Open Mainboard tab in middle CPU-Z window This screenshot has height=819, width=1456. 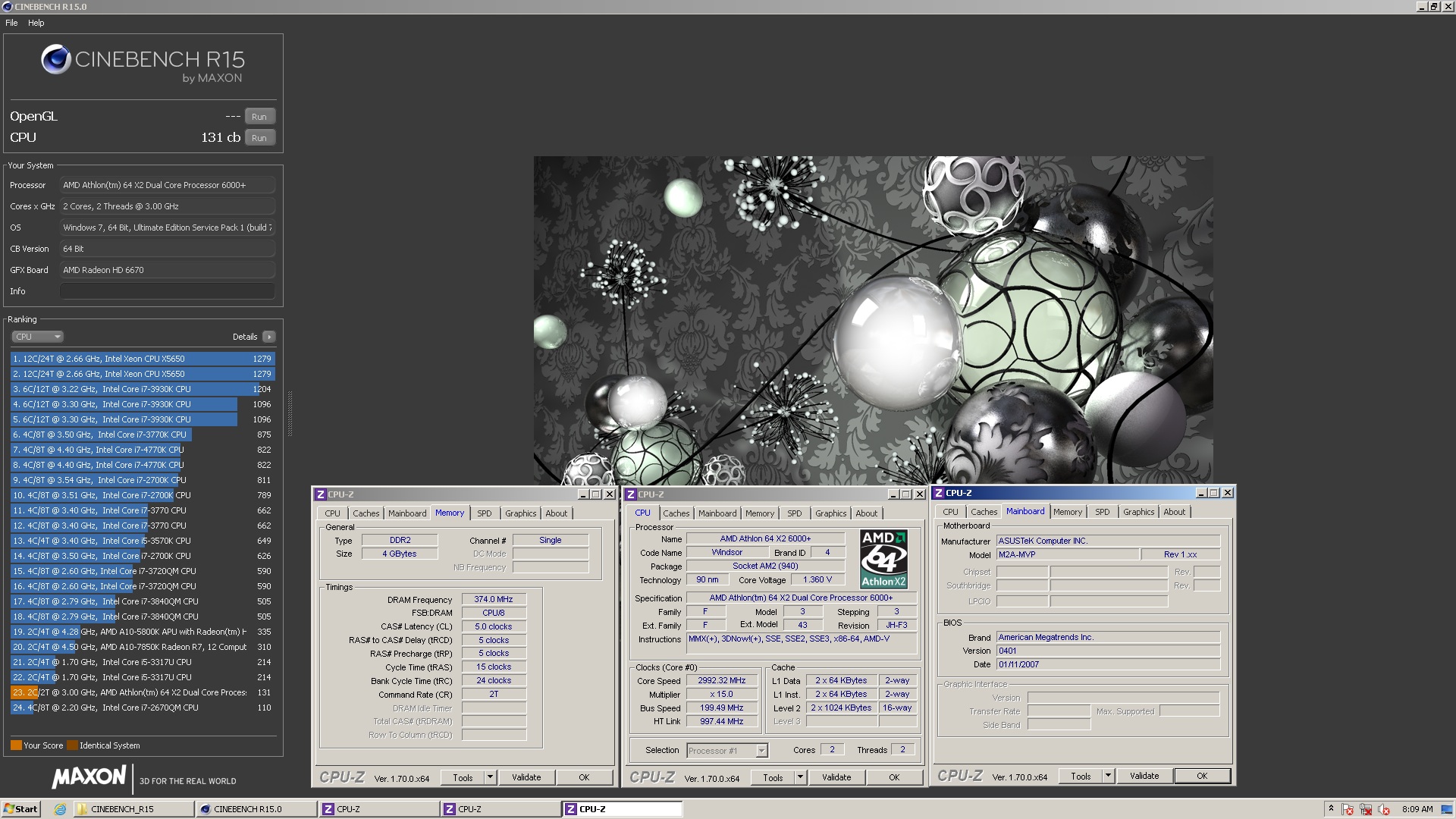[717, 513]
